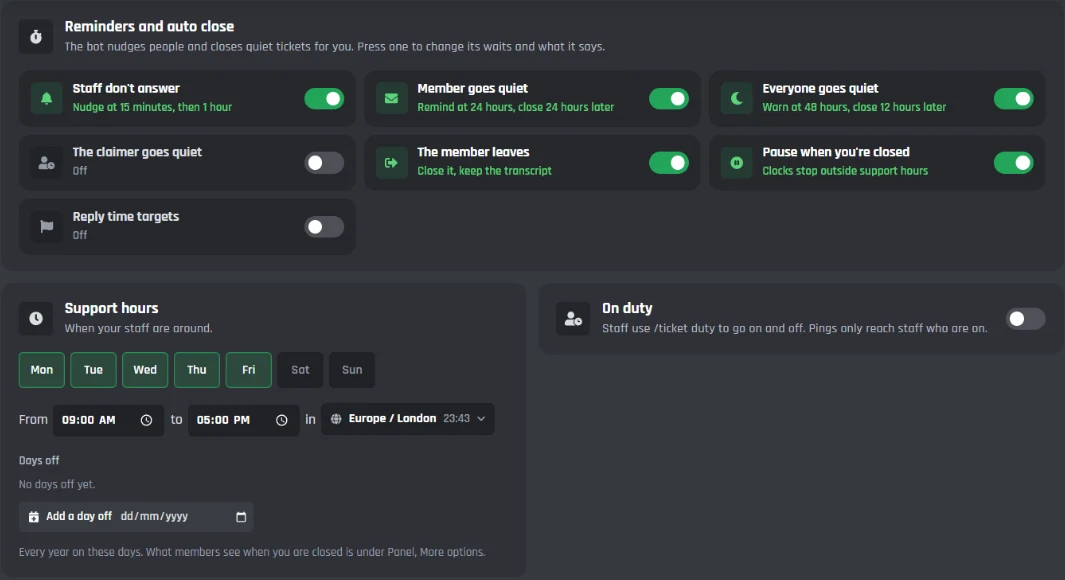Click the envelope icon for Member goes quiet
This screenshot has width=1065, height=580.
(391, 98)
